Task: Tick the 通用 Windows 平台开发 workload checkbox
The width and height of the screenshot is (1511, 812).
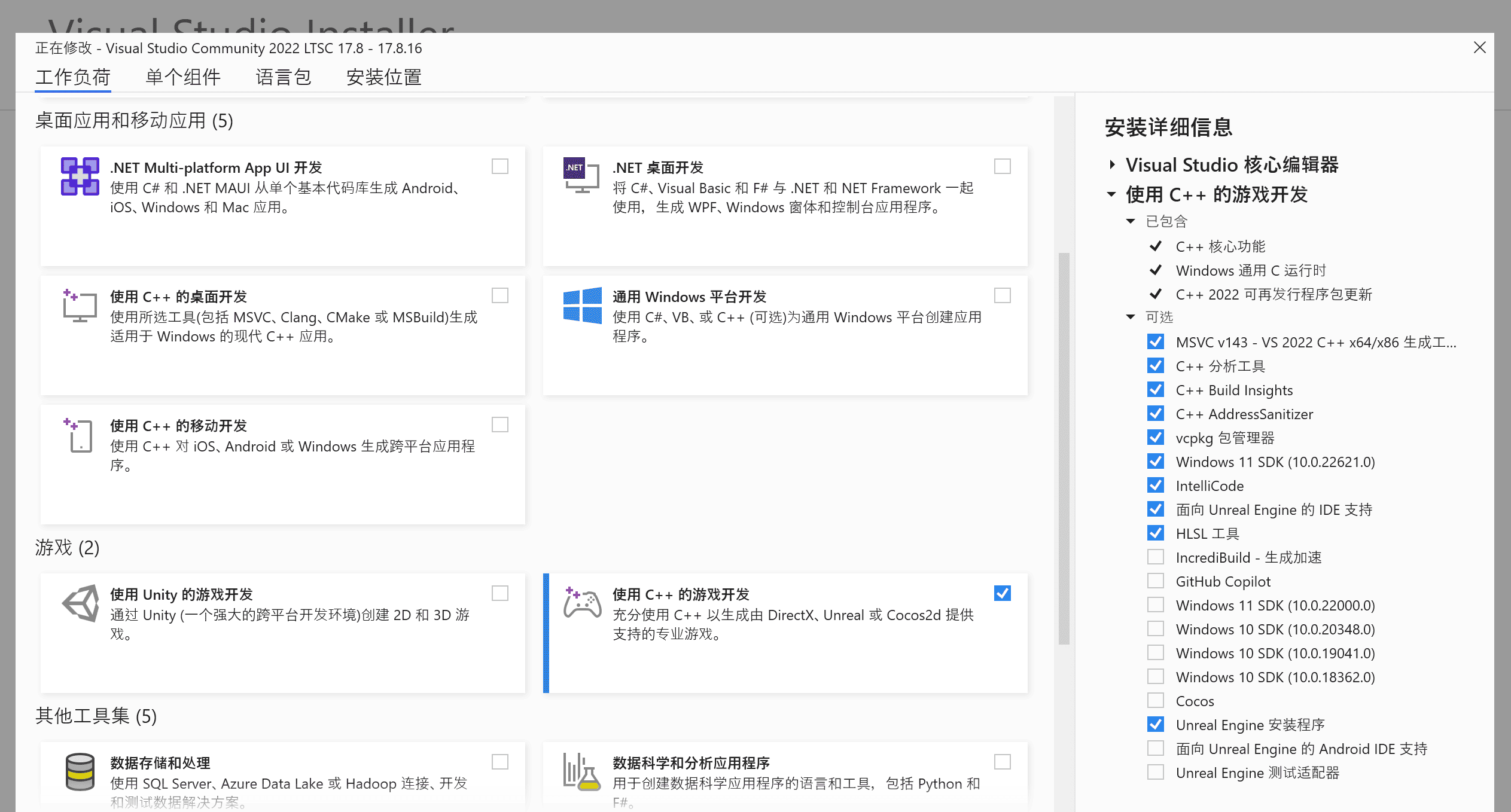Action: click(1003, 295)
